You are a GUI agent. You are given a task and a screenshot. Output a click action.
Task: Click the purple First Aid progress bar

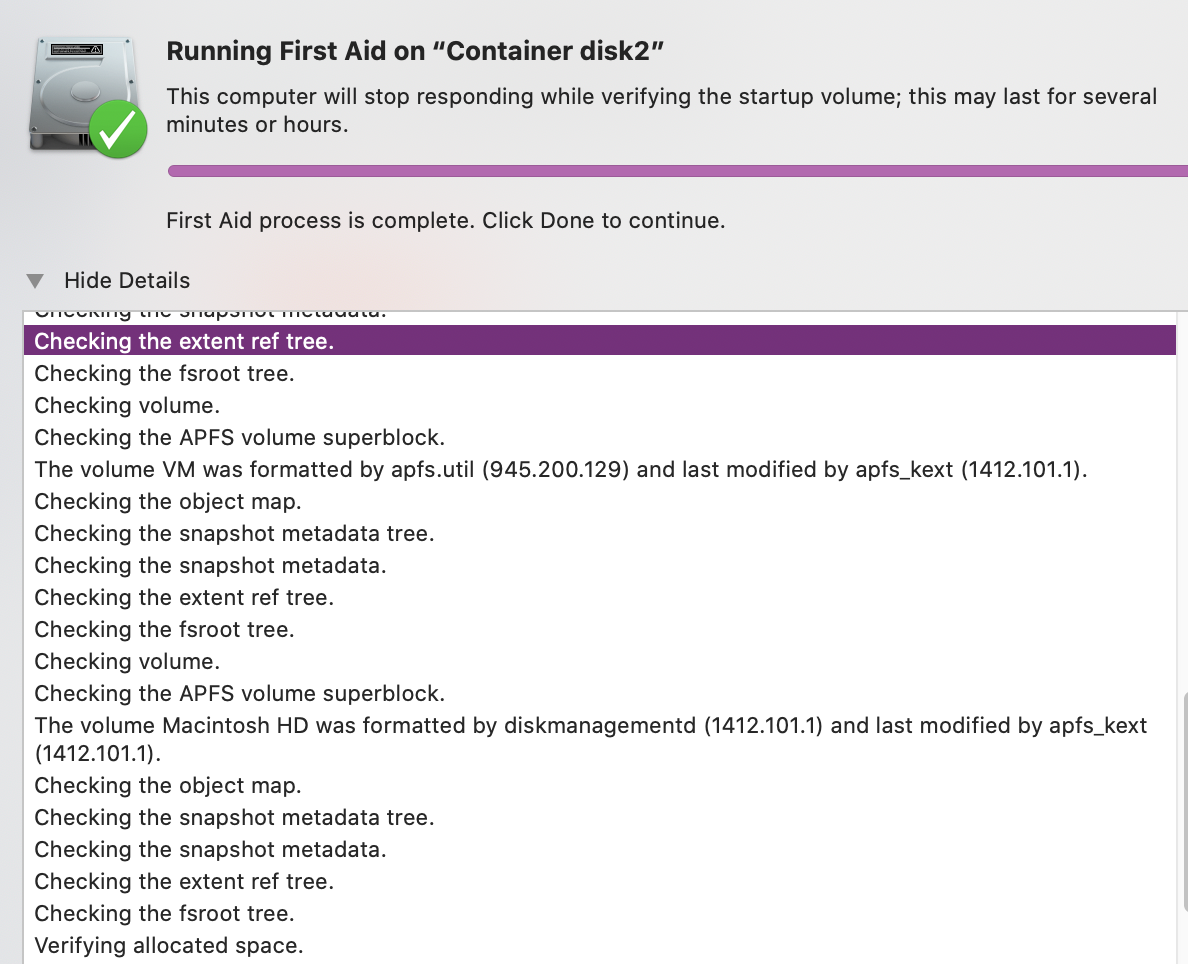(x=677, y=171)
